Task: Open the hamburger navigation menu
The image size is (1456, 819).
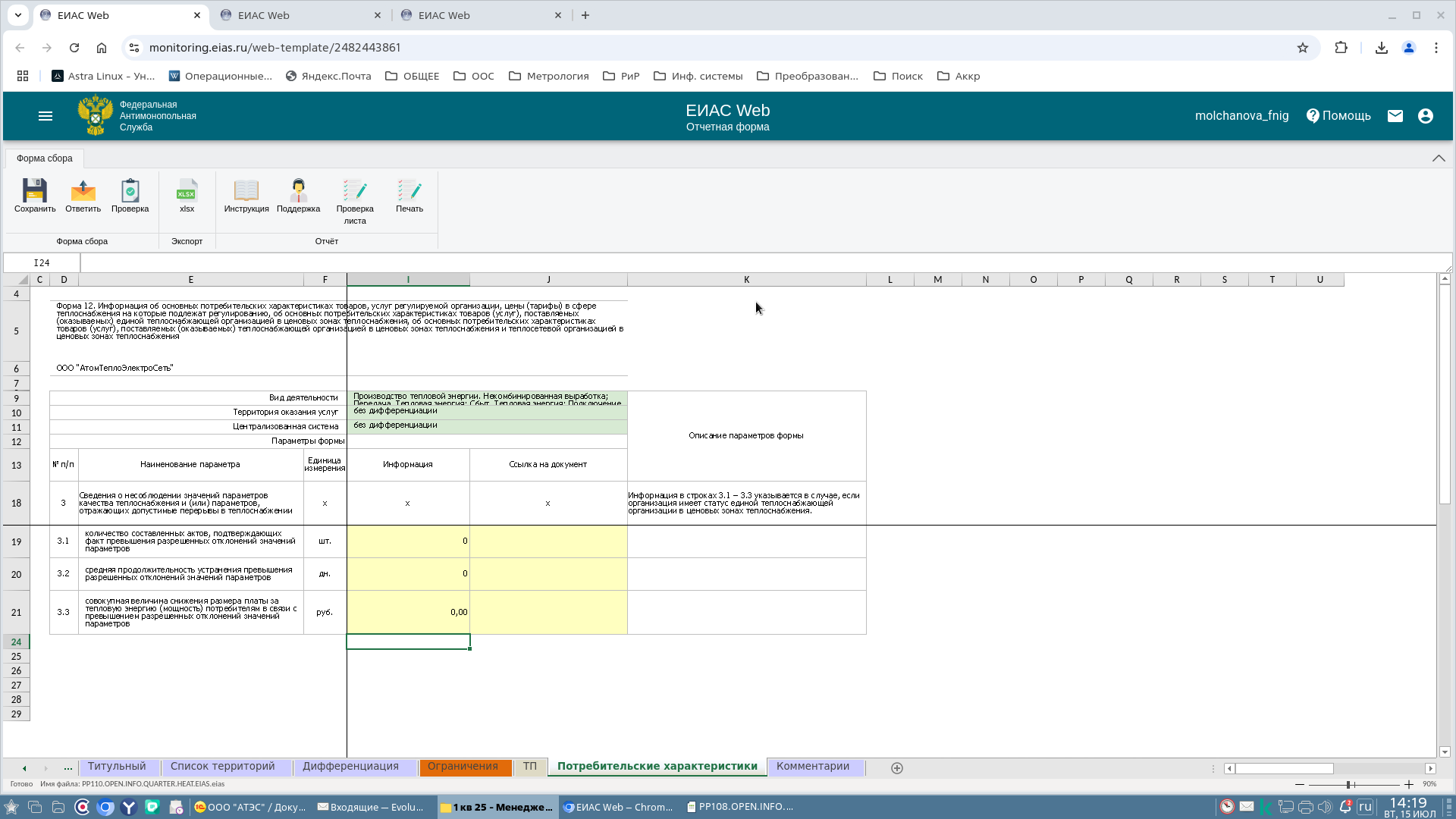Action: click(x=45, y=116)
